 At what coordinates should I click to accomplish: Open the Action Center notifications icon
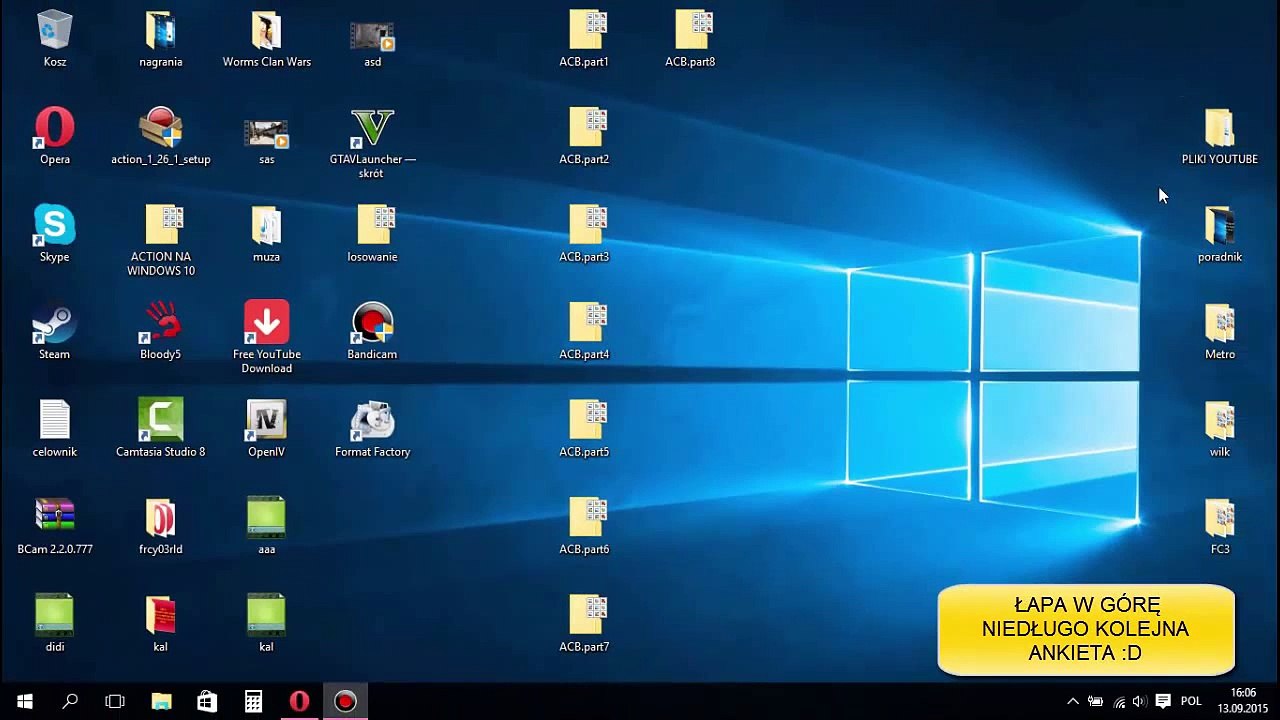pyautogui.click(x=1163, y=702)
